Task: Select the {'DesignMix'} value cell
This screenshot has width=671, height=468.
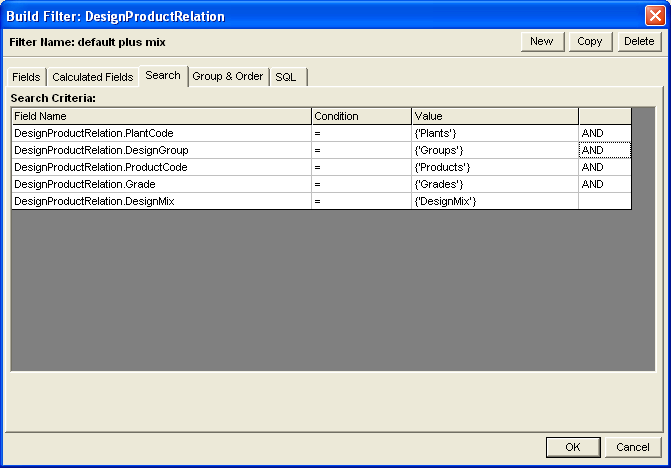Action: point(494,201)
